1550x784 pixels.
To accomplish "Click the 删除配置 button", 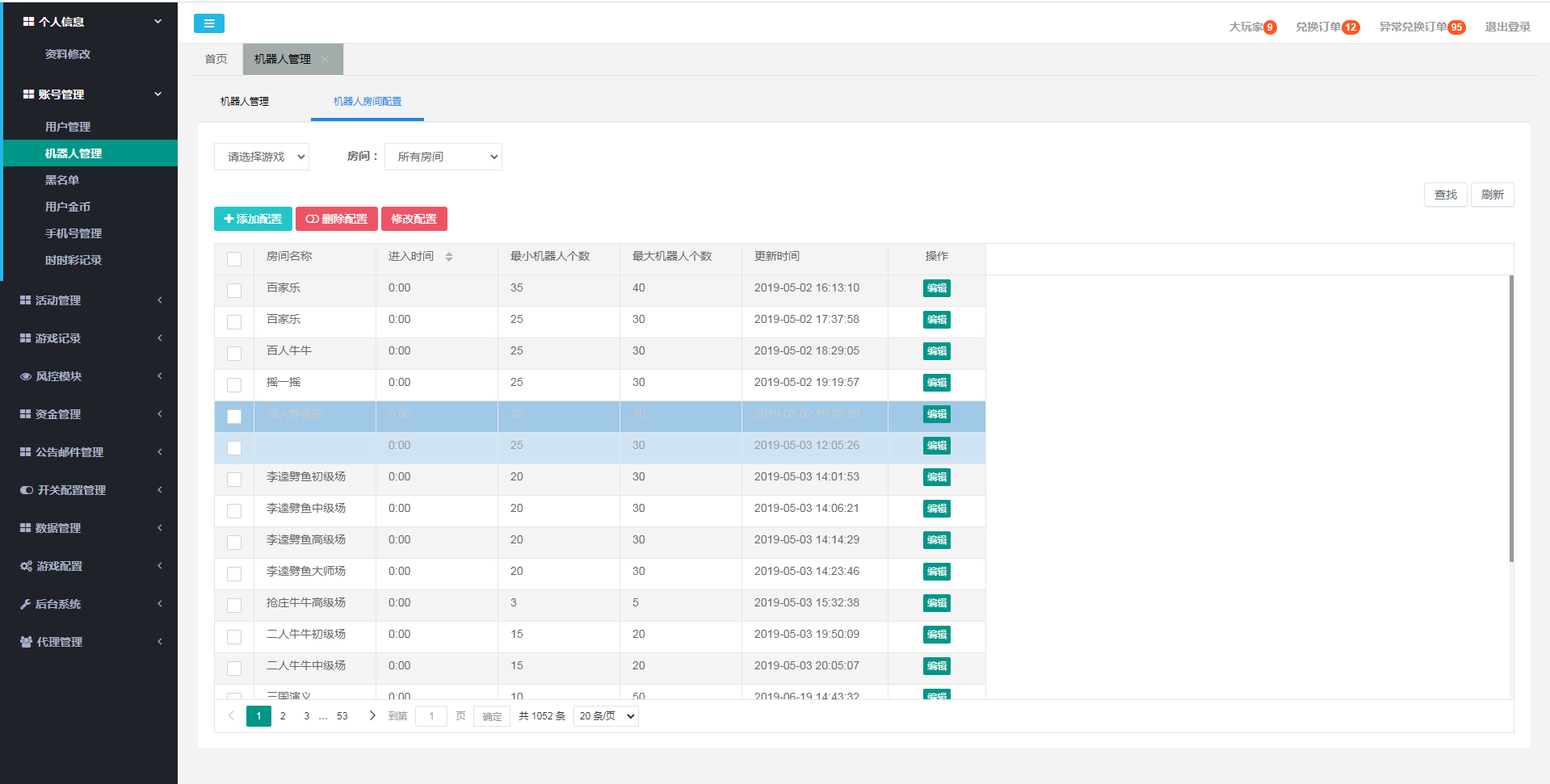I will pyautogui.click(x=337, y=219).
